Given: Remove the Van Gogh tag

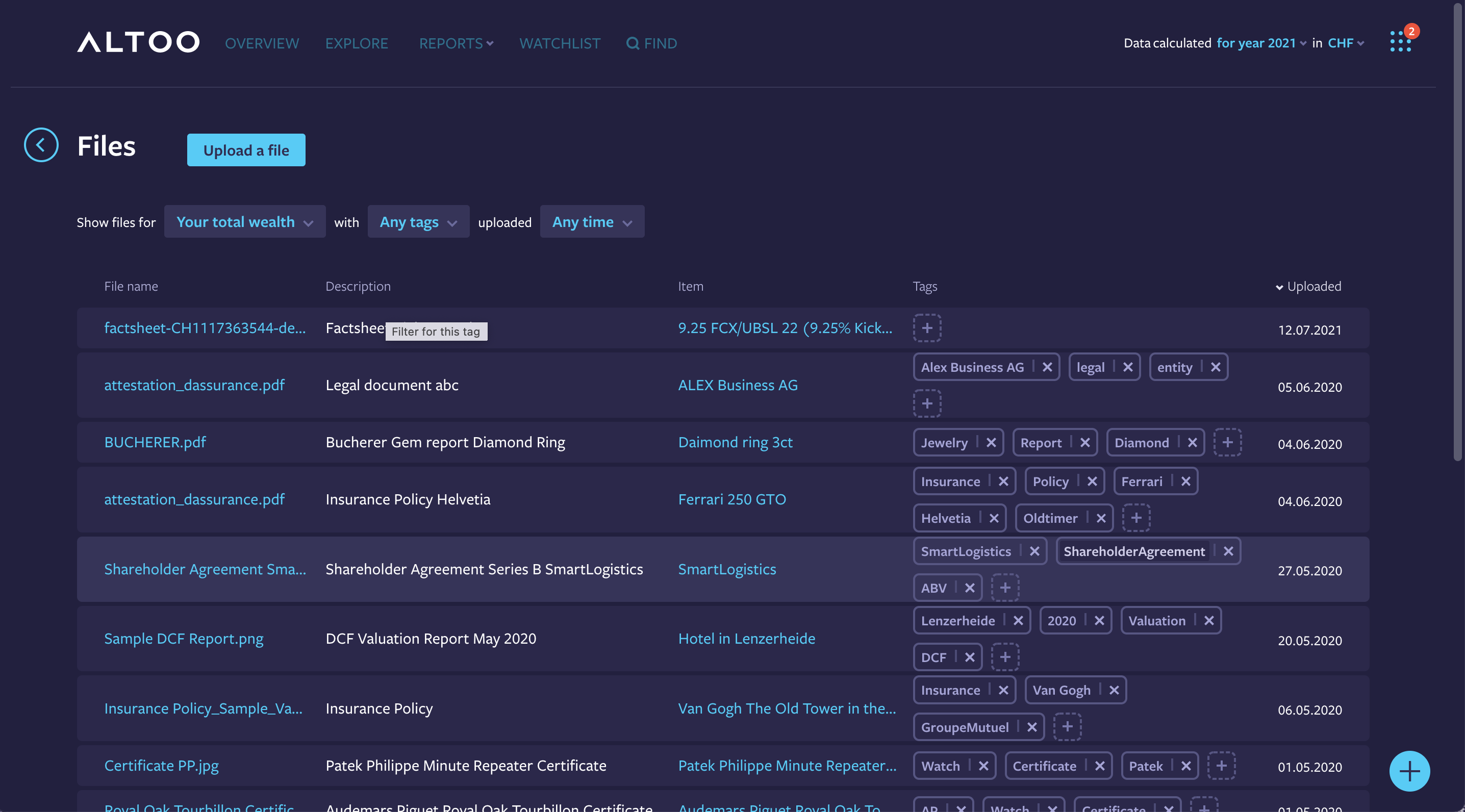Looking at the screenshot, I should pos(1114,690).
